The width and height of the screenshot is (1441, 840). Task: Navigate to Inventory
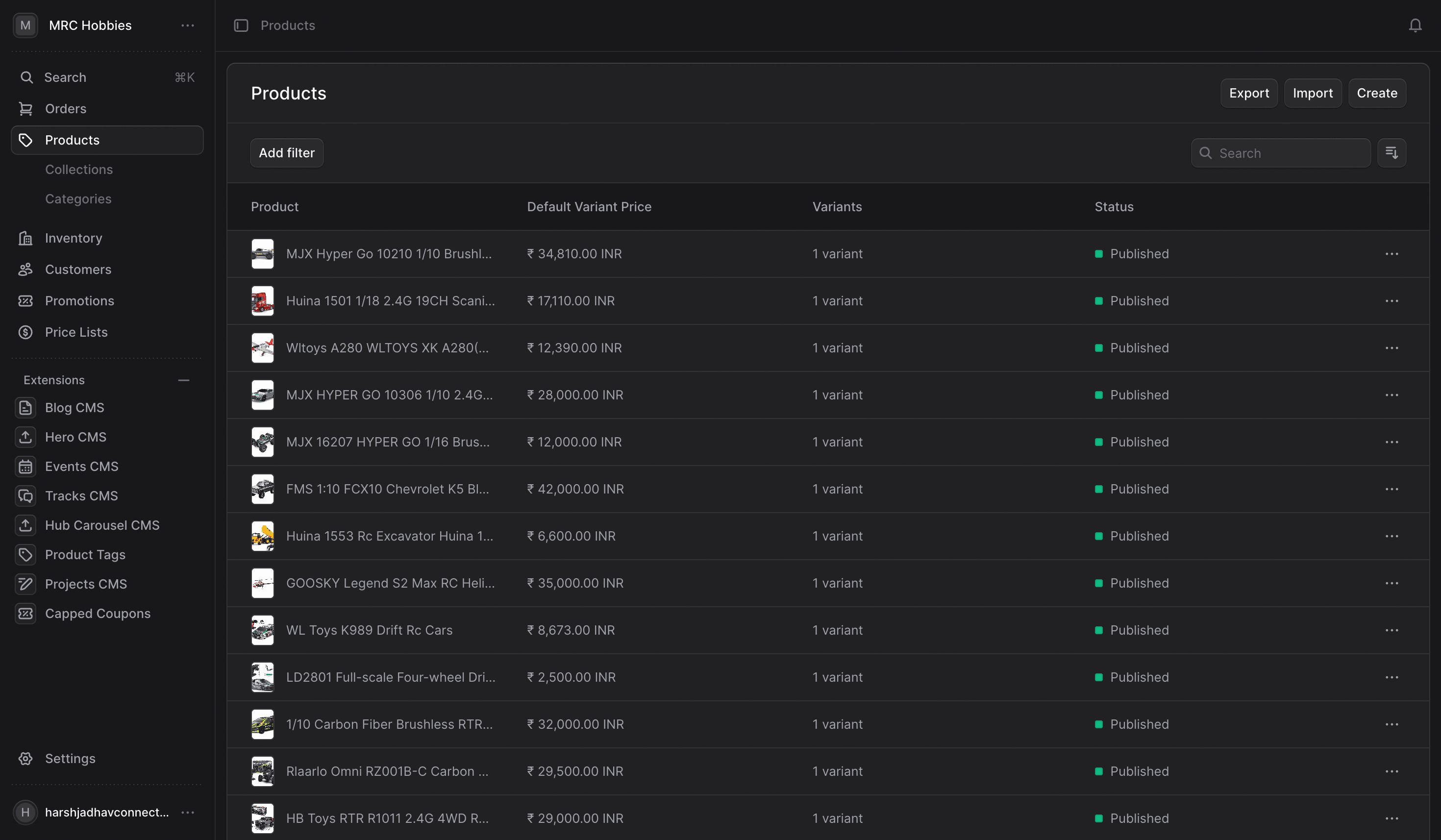(x=107, y=238)
